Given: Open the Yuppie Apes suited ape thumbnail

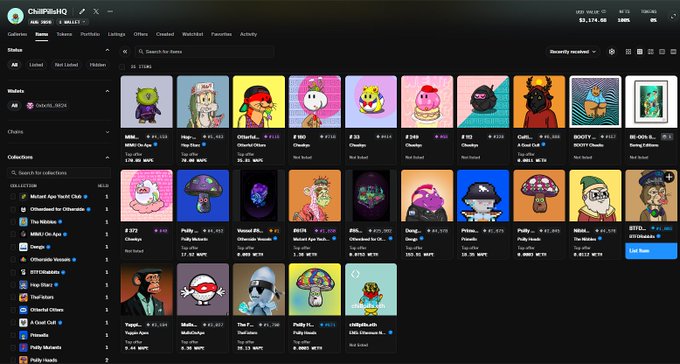Looking at the screenshot, I should [x=147, y=289].
